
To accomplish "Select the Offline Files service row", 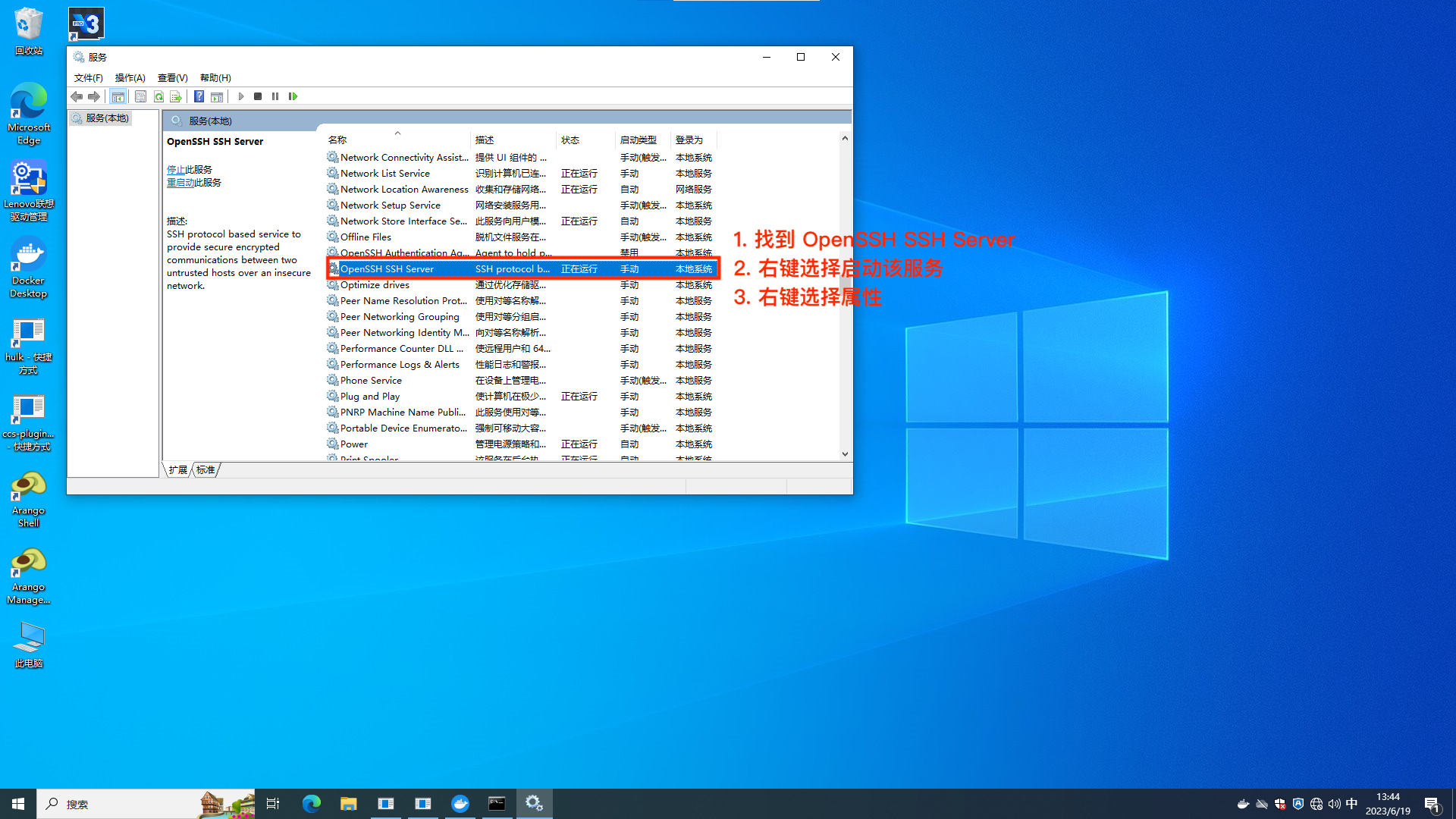I will click(522, 237).
